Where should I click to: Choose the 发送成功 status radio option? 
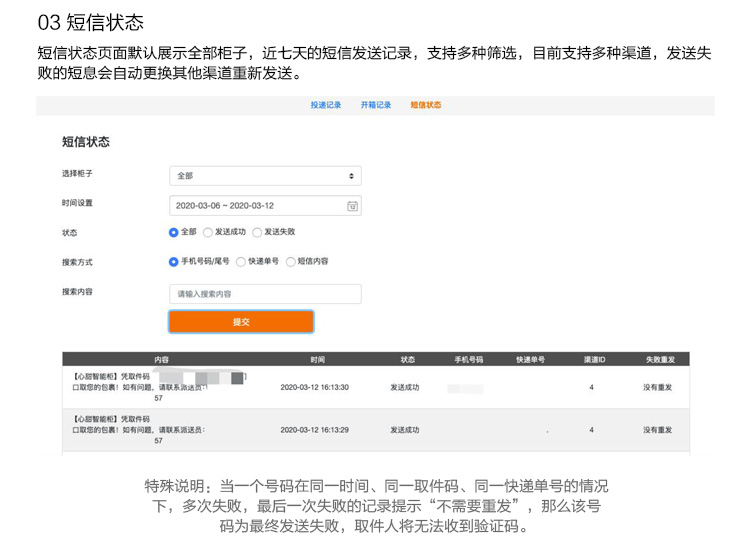(x=208, y=232)
